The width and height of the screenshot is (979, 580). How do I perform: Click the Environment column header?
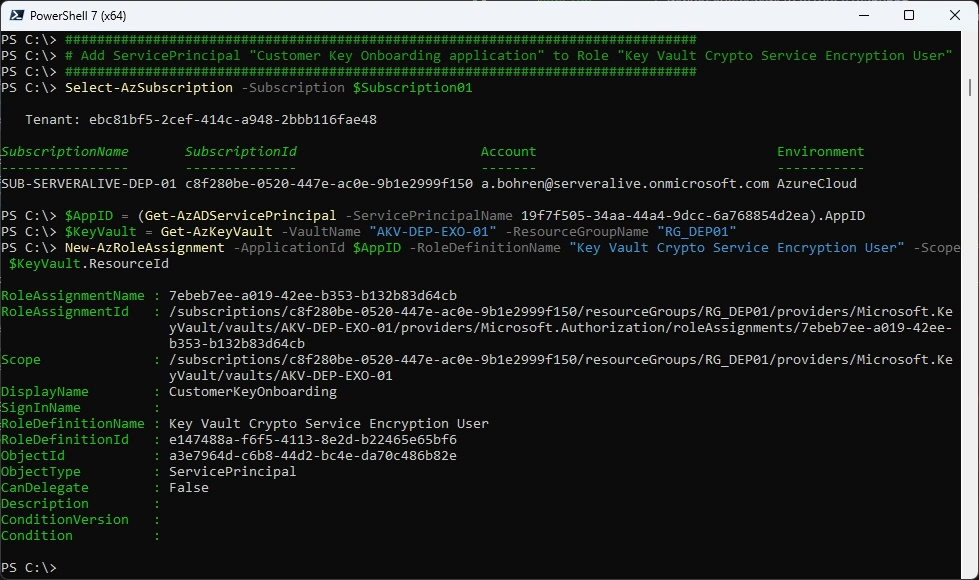(x=820, y=151)
